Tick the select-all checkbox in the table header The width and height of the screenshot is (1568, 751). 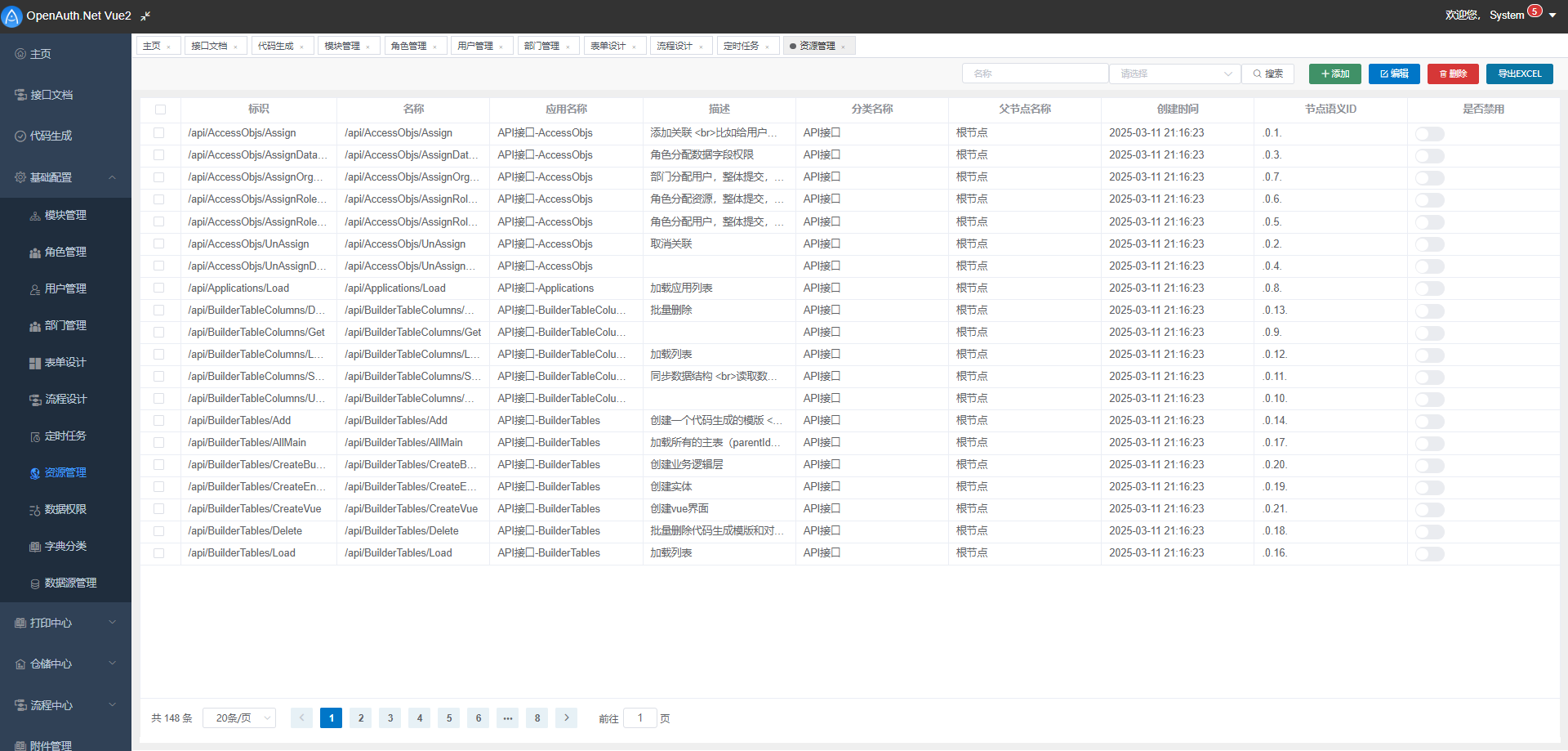coord(160,110)
